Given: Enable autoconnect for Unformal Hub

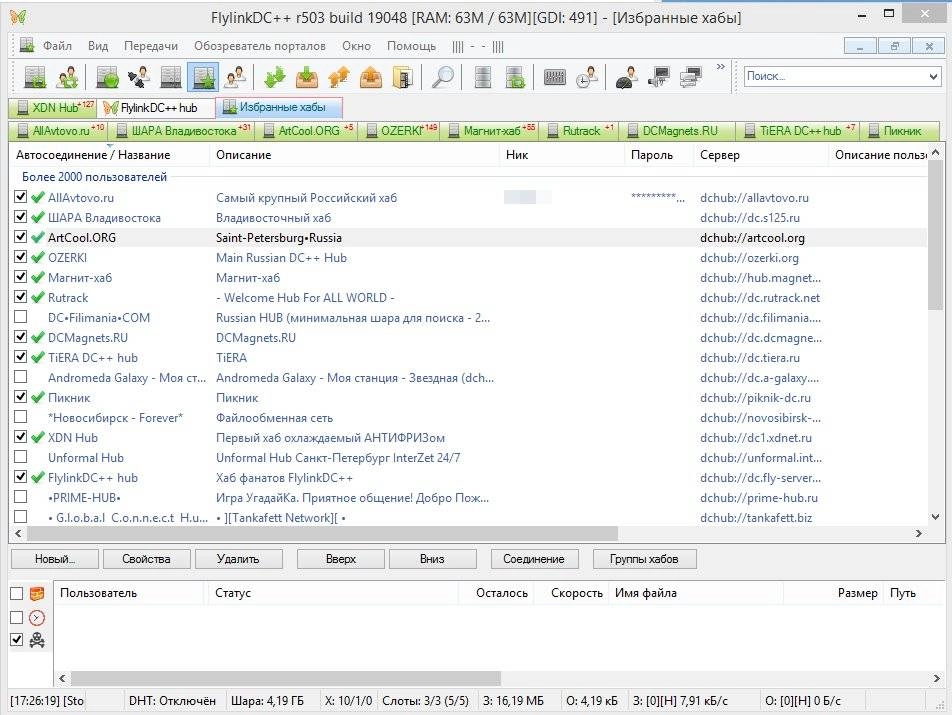Looking at the screenshot, I should point(21,457).
